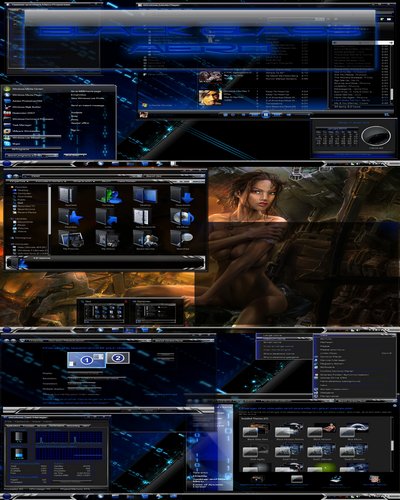Open the My Music folder with disc icon
The height and width of the screenshot is (500, 400).
pos(182,218)
